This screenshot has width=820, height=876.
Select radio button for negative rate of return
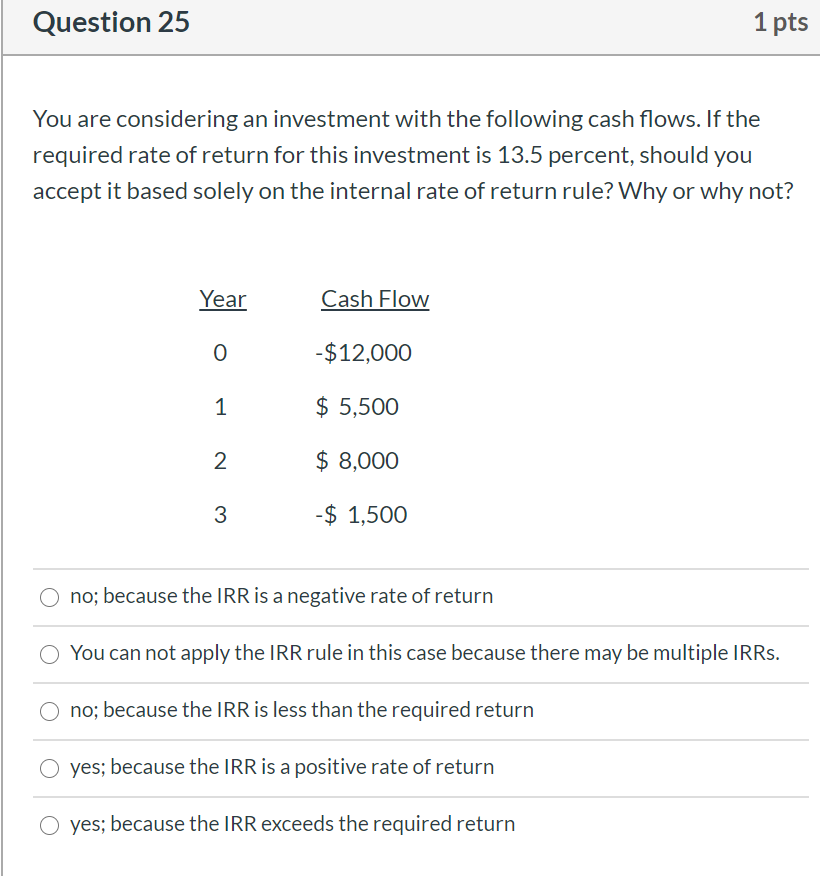tap(50, 597)
